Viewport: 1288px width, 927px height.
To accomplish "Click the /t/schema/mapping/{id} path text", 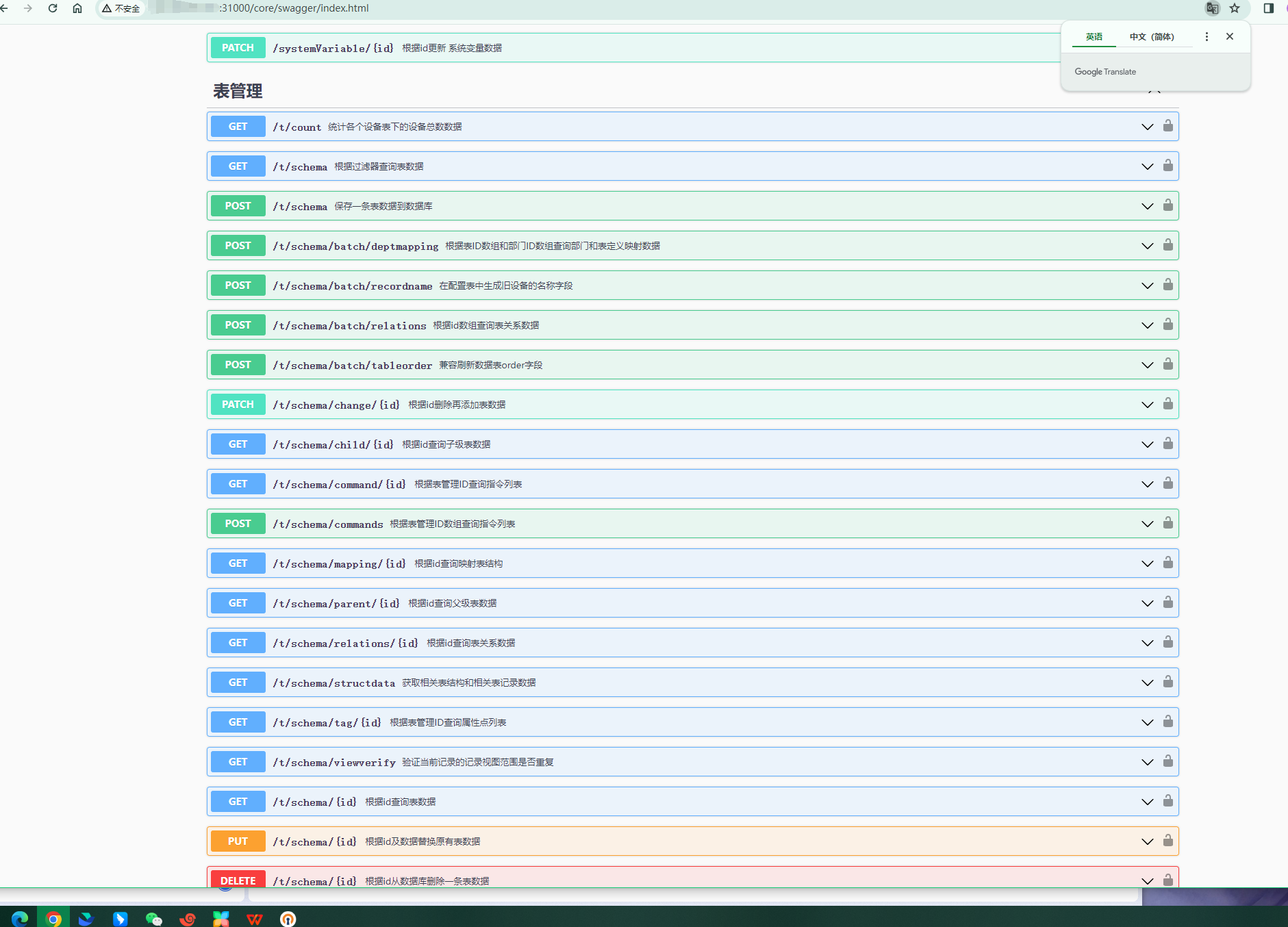I will (340, 564).
